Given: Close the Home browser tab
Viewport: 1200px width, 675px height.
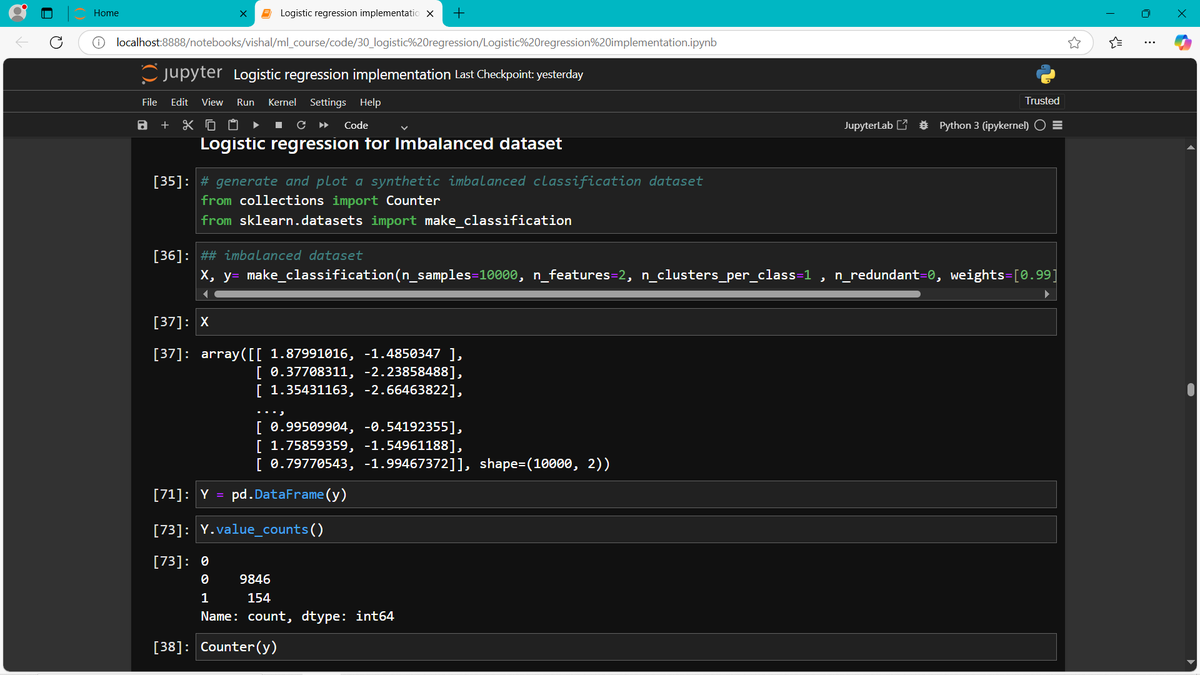Looking at the screenshot, I should (243, 13).
